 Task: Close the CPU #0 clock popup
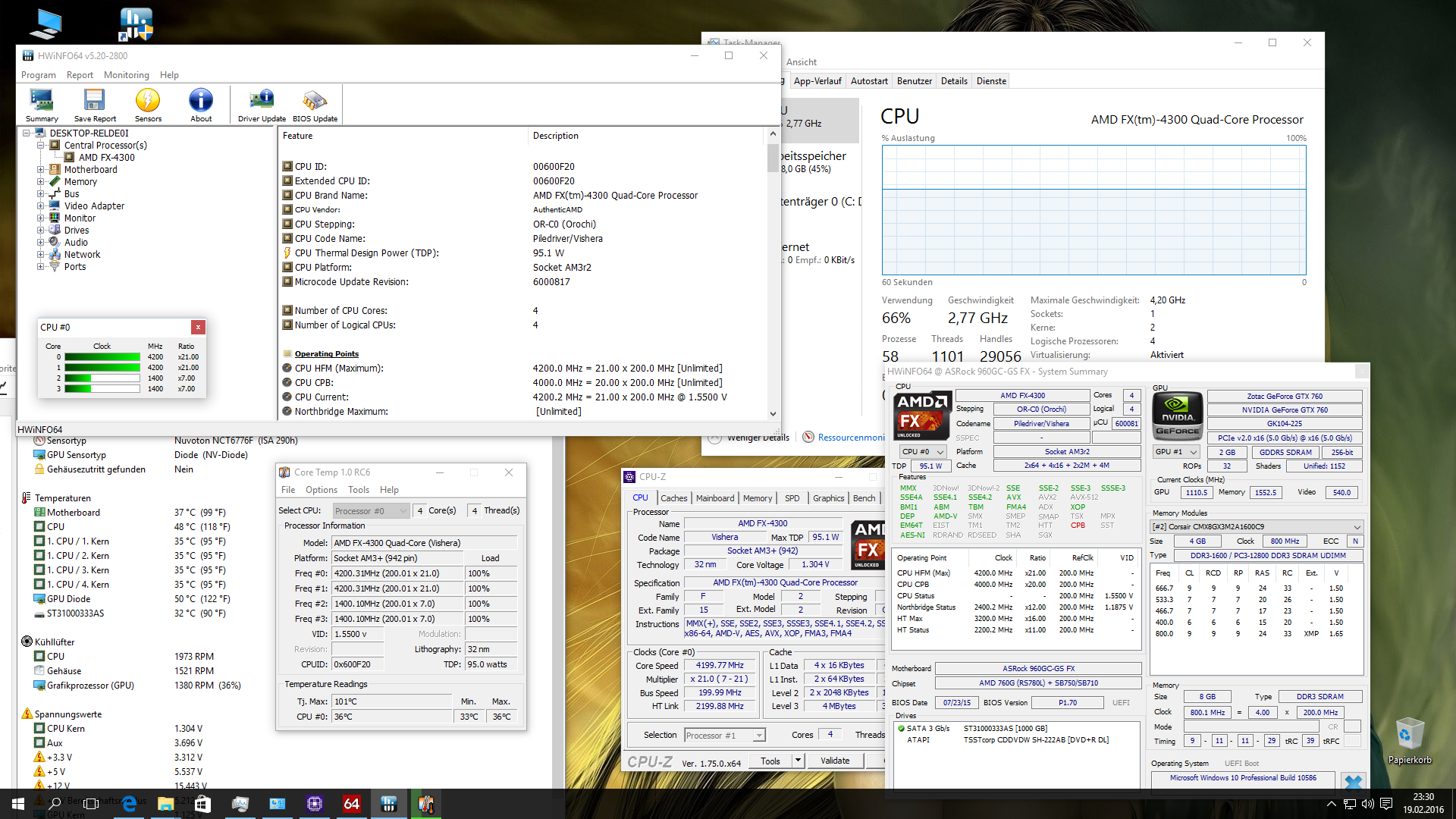[x=198, y=327]
